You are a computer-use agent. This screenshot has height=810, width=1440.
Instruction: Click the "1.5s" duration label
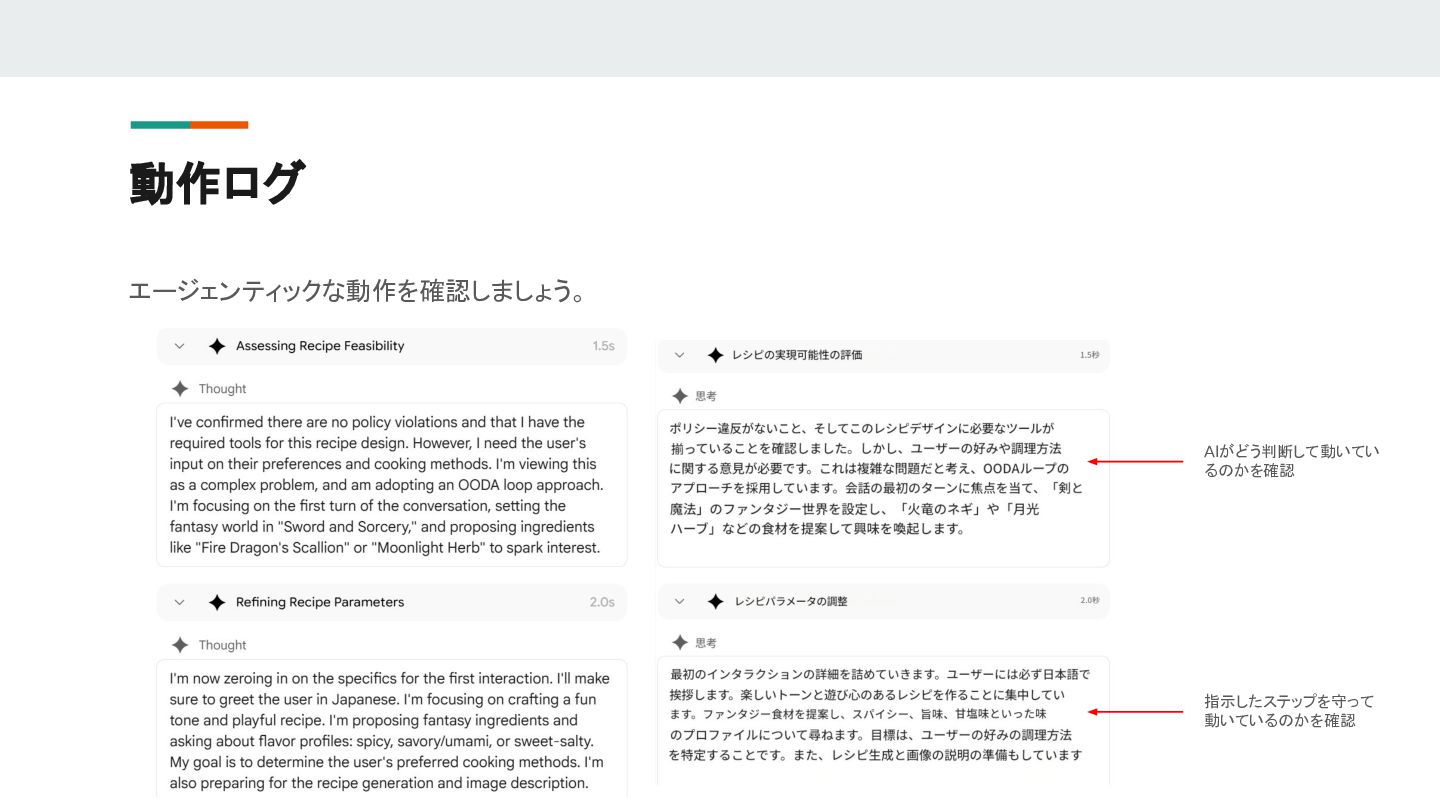click(603, 346)
